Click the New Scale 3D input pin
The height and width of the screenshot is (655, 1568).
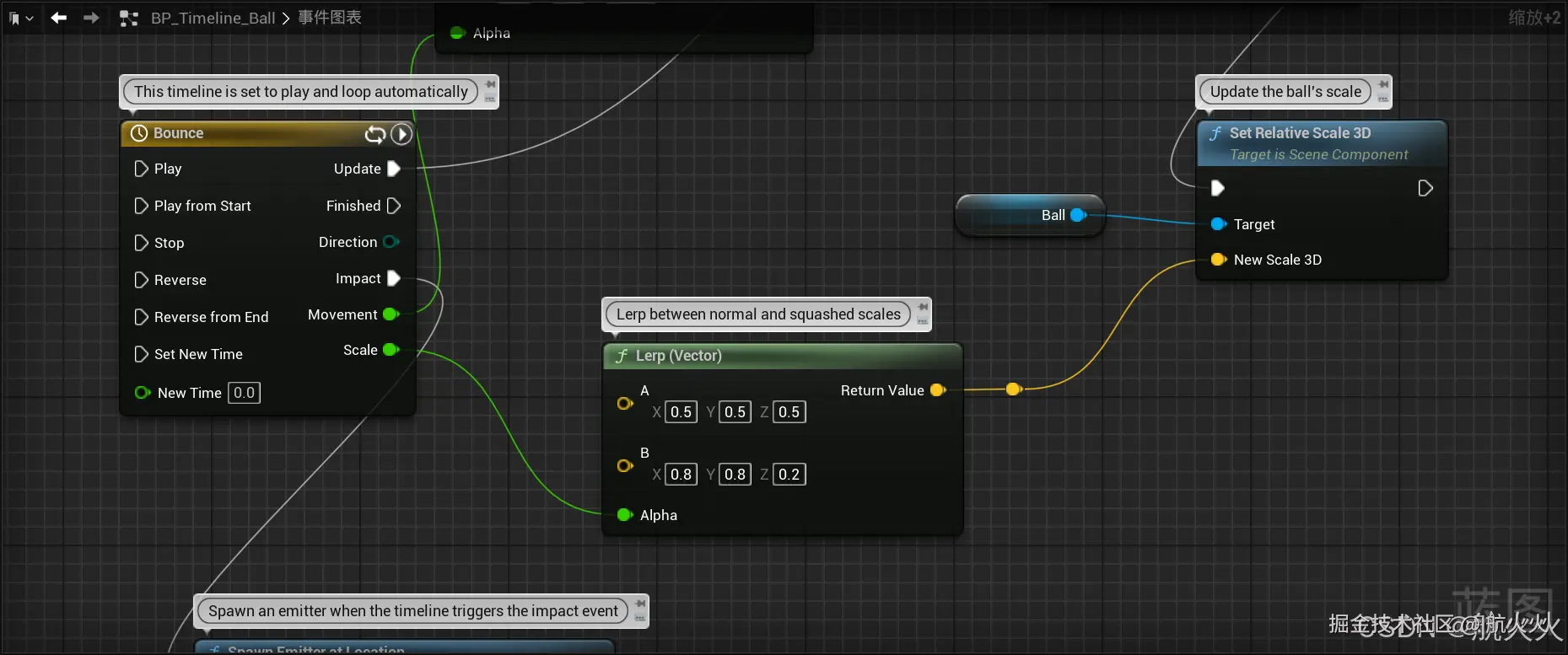click(x=1219, y=260)
